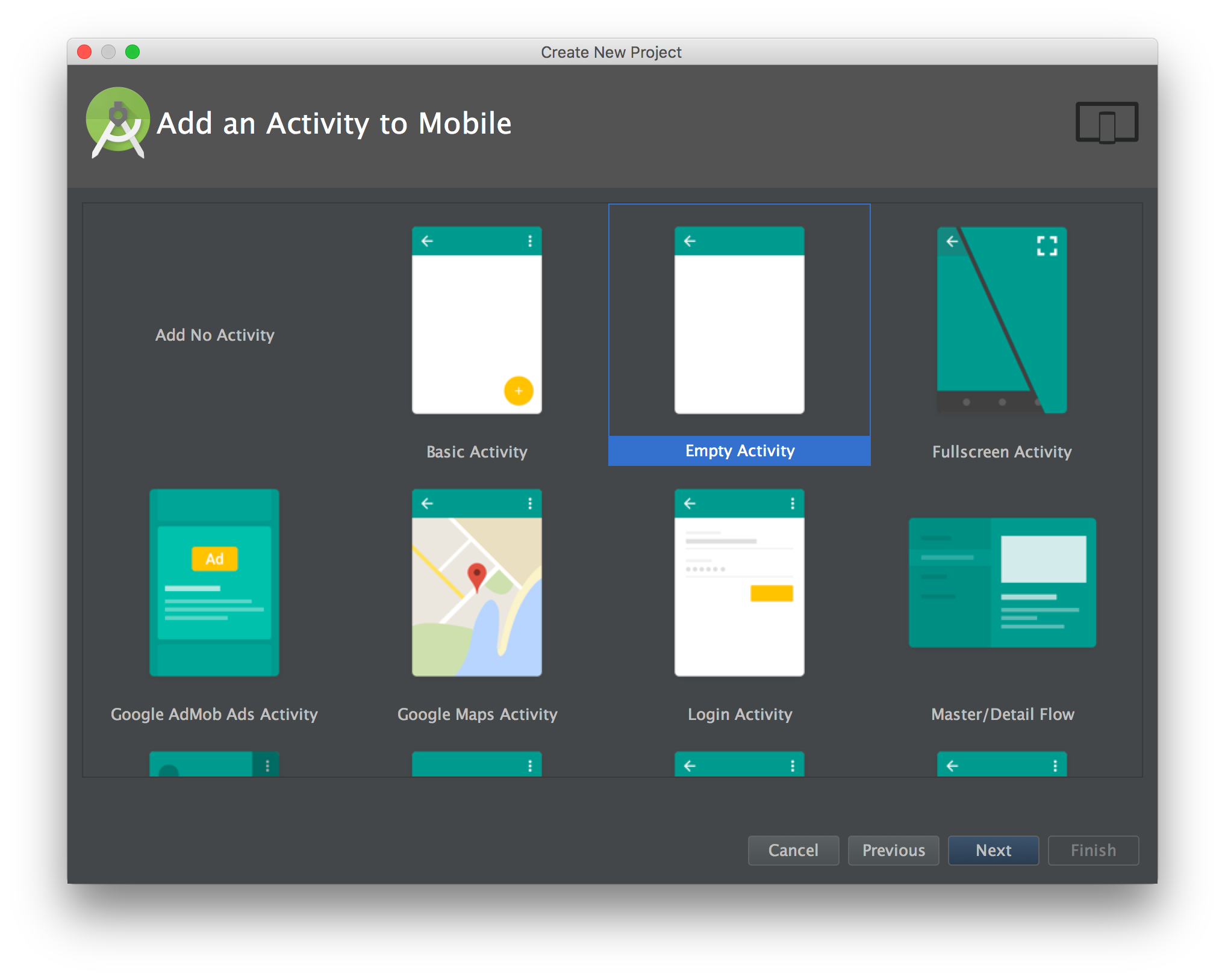The height and width of the screenshot is (980, 1225).
Task: Pick the Google AdMob Ads Activity template
Action: [214, 582]
